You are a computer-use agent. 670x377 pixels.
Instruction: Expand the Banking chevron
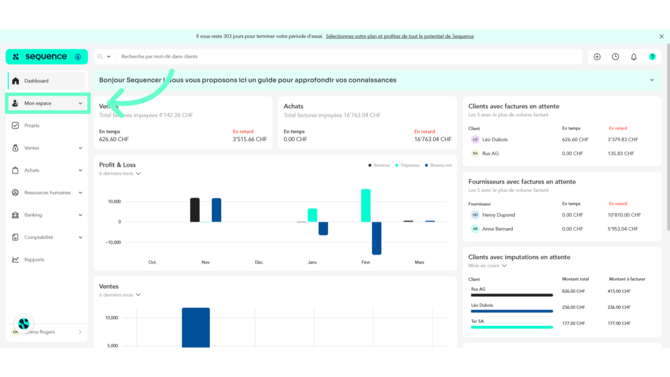coord(80,215)
